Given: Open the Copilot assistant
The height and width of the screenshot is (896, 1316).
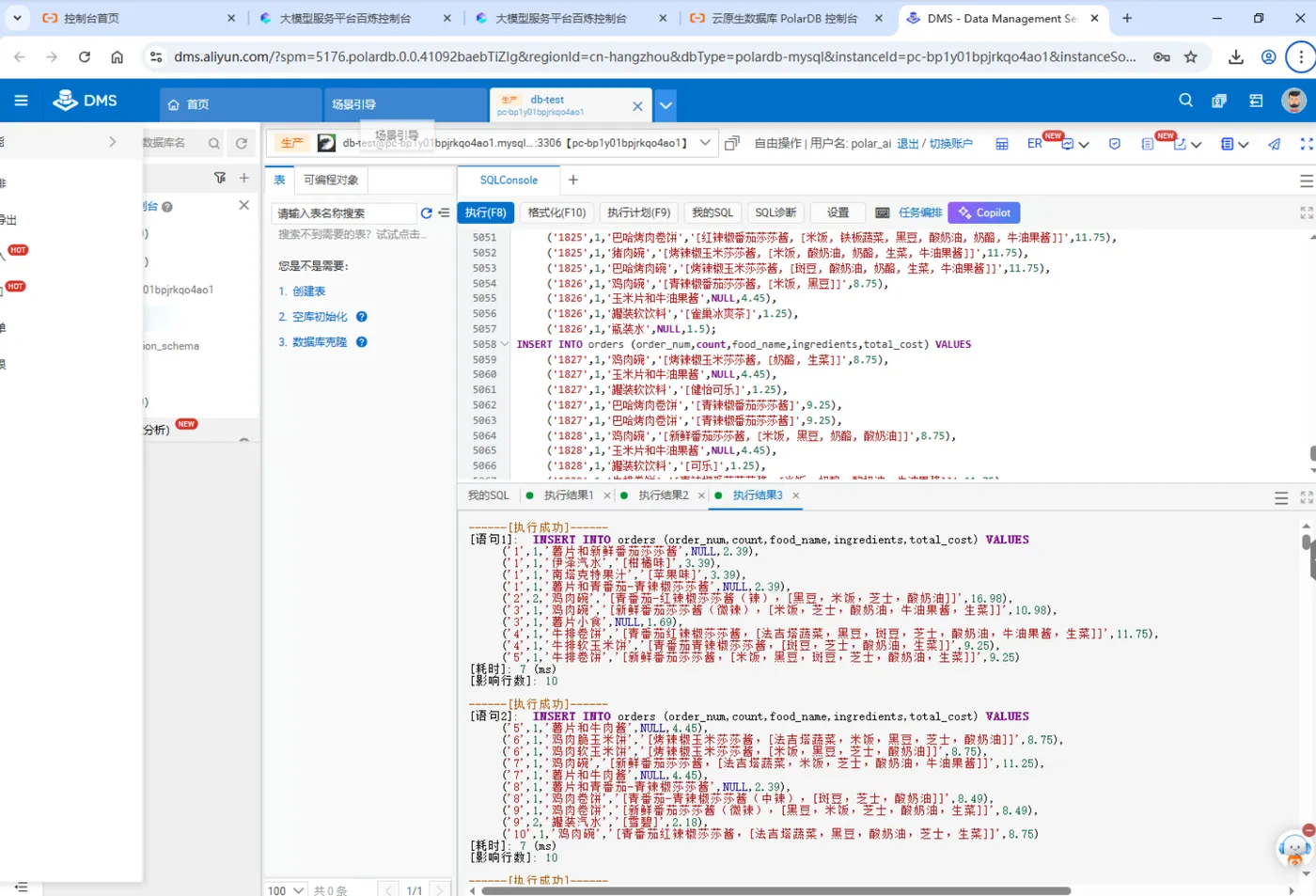Looking at the screenshot, I should point(984,212).
